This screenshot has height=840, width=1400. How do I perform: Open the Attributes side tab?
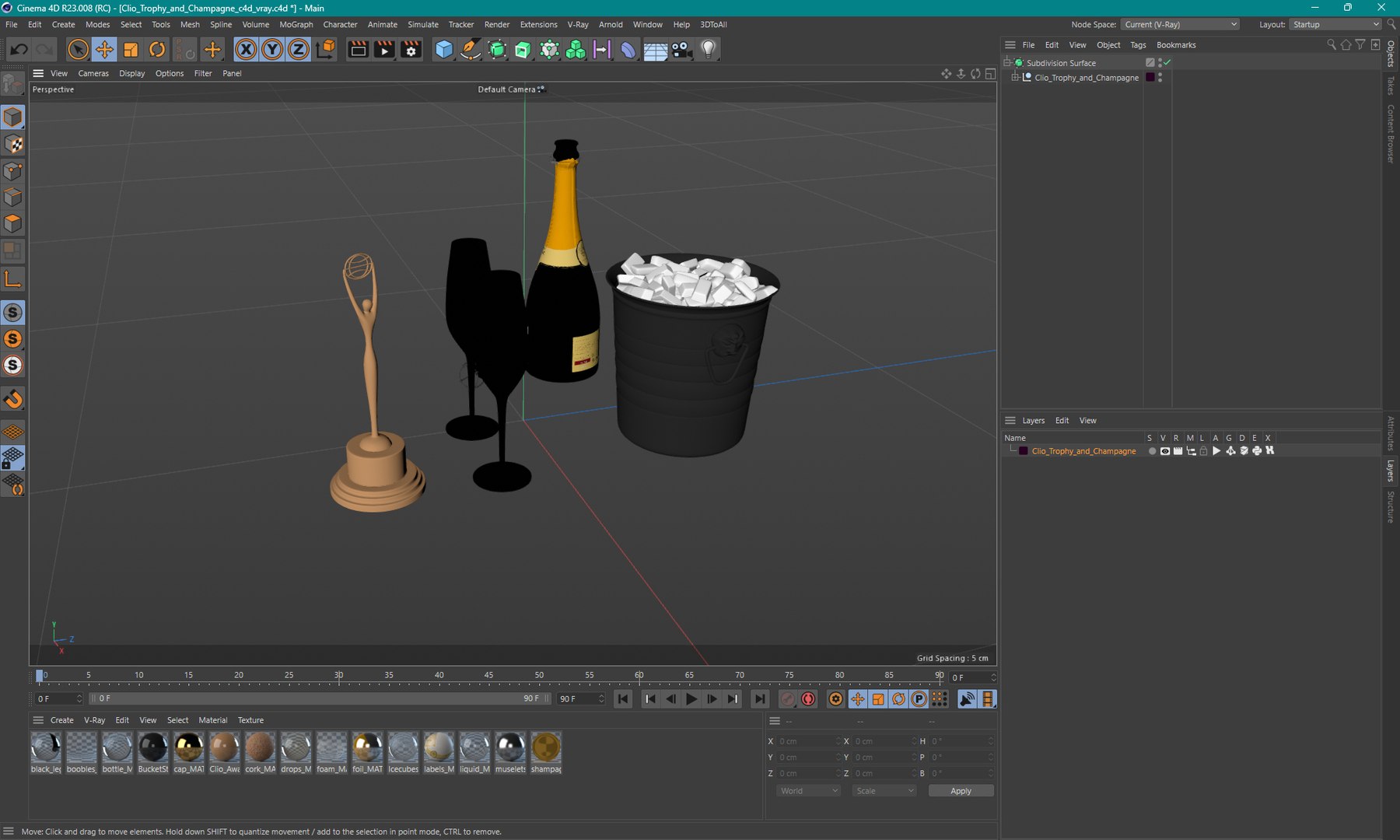click(x=1391, y=433)
